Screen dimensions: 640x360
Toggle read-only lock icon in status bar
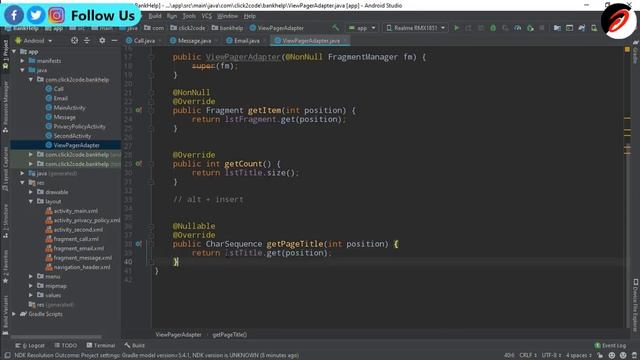click(600, 356)
